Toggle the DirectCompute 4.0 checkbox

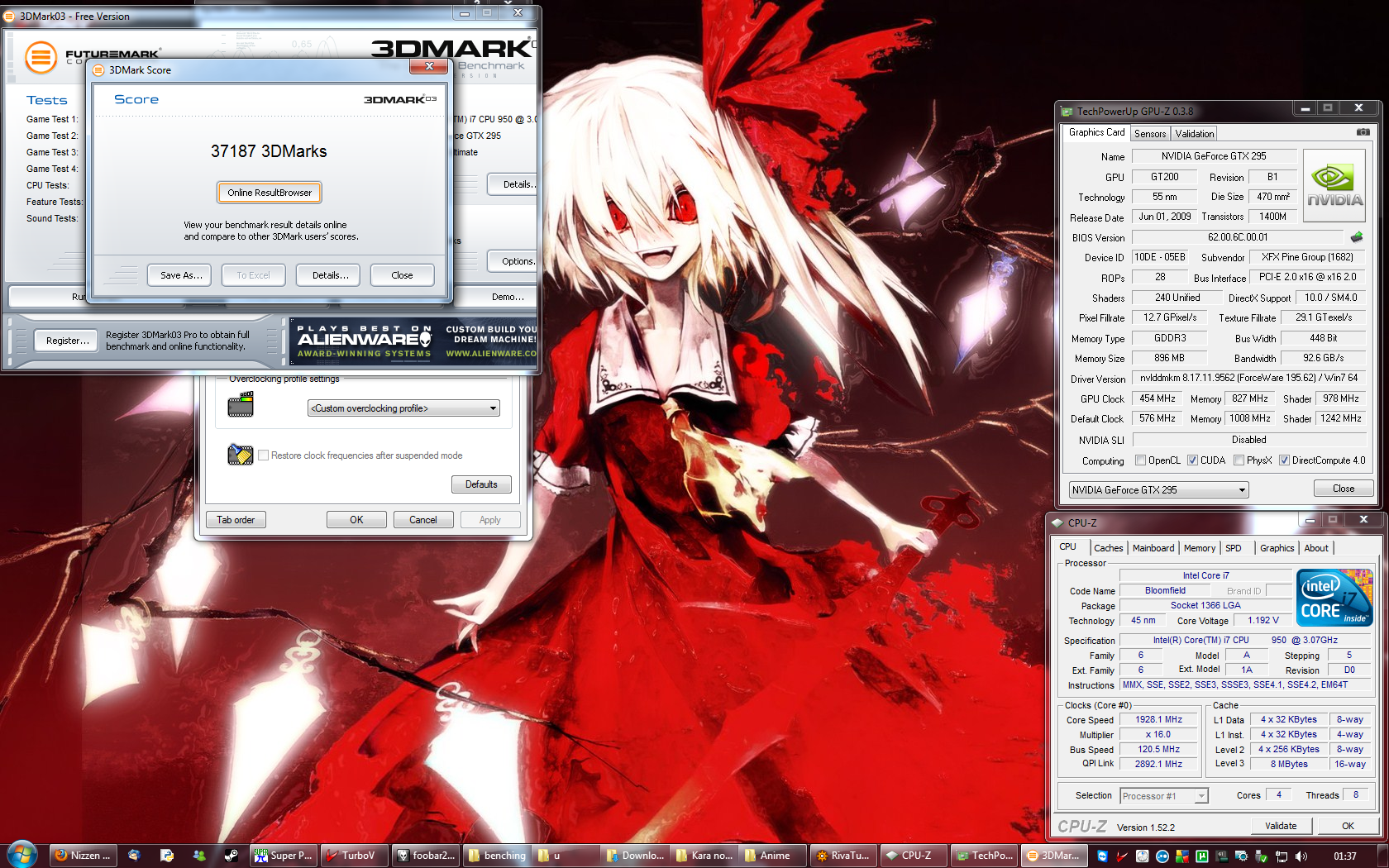pos(1285,460)
